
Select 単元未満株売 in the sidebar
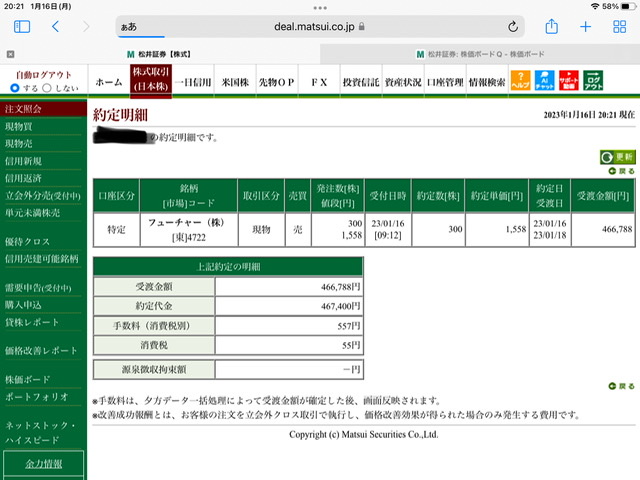(x=32, y=213)
